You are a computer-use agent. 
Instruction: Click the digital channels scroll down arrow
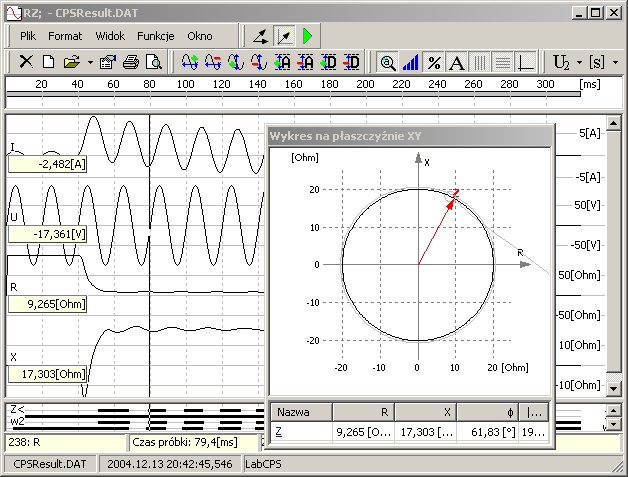tap(614, 424)
